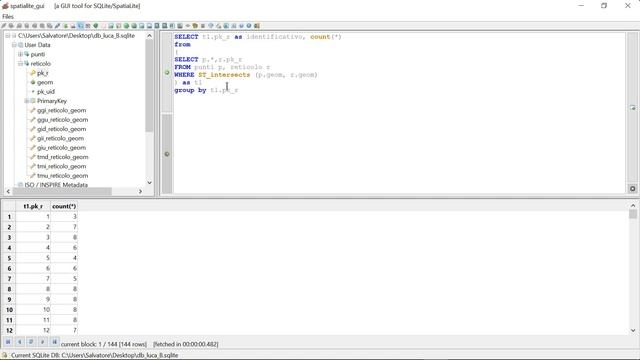Click the count(*) column header
The image size is (640, 360).
click(64, 206)
